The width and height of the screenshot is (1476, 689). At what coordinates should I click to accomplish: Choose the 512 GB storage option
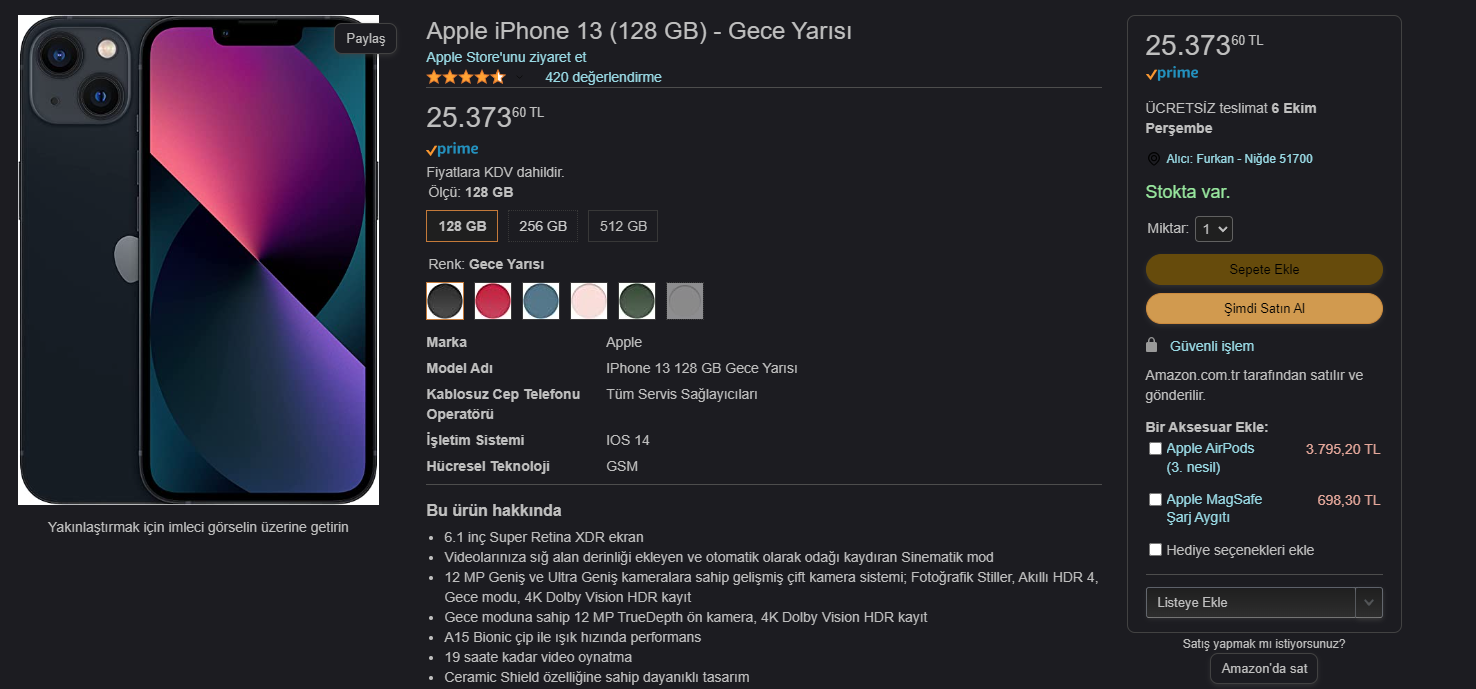(x=623, y=226)
